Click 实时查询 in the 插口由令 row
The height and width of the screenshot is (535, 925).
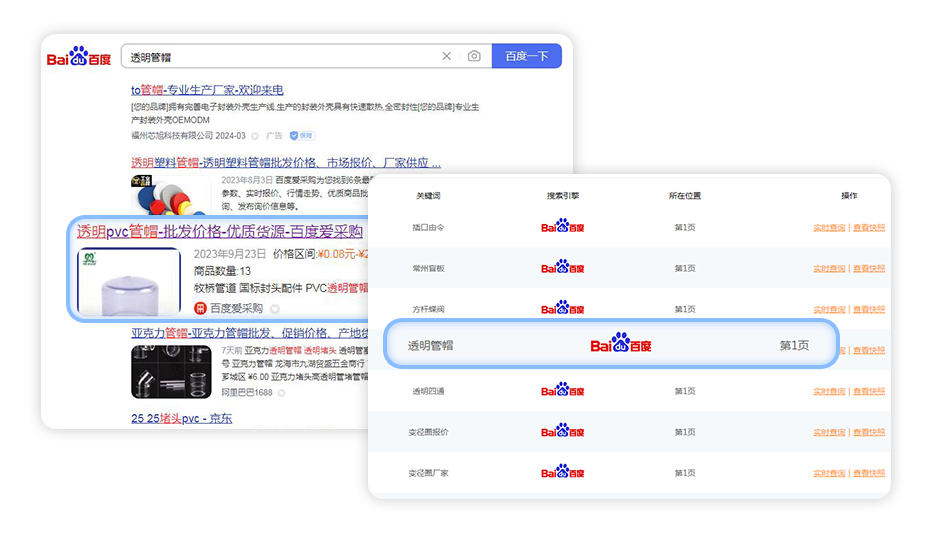click(829, 228)
